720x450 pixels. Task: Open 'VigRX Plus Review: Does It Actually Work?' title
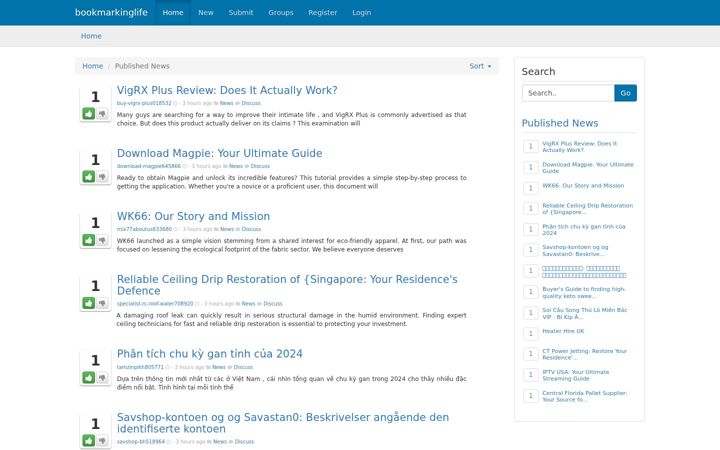coord(227,90)
